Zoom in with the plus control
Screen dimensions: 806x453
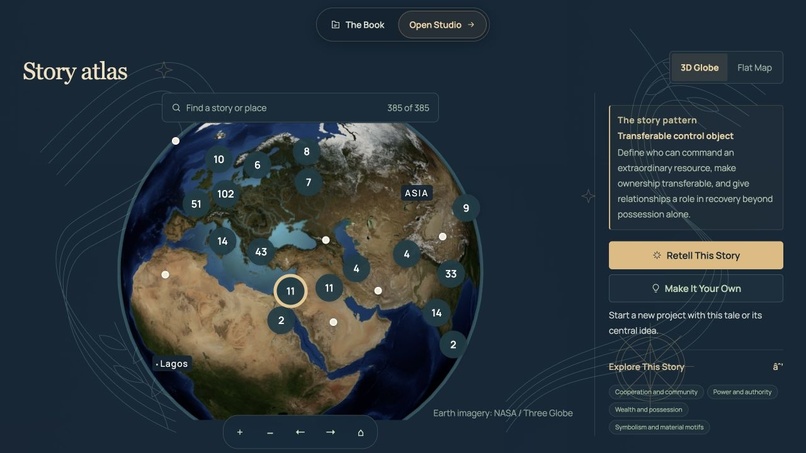point(240,432)
